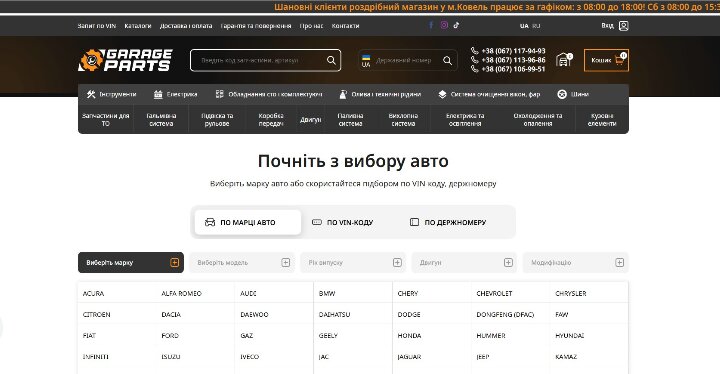Select Кузовні елементи category
The image size is (720, 374).
602,119
